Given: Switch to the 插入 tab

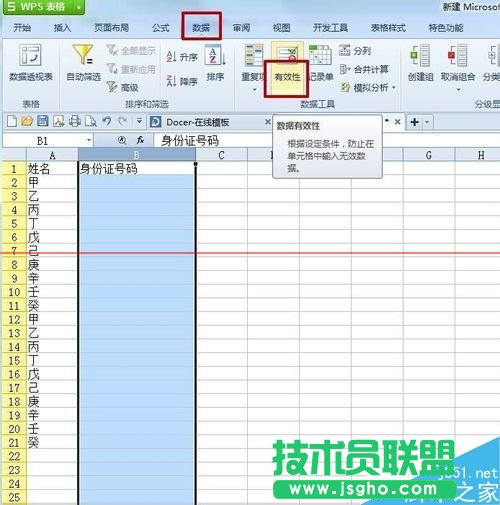Looking at the screenshot, I should click(x=62, y=28).
